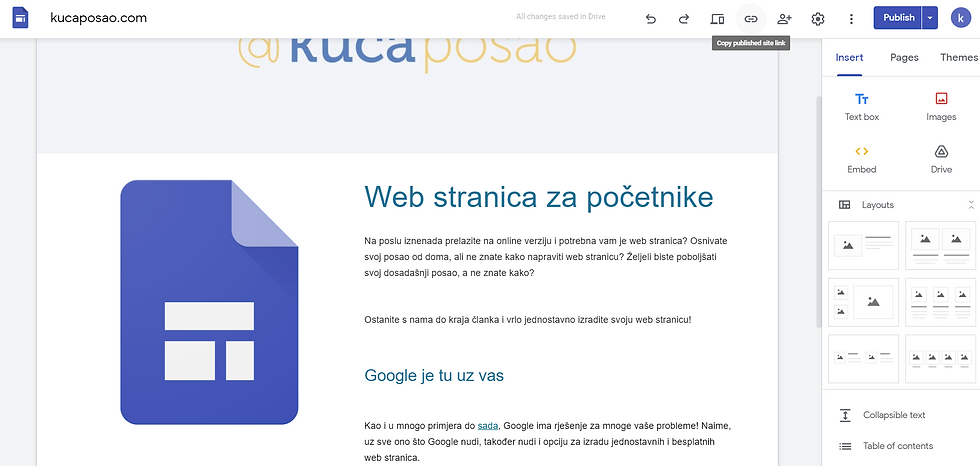This screenshot has height=466, width=980.
Task: Open the device preview icon
Action: (718, 19)
